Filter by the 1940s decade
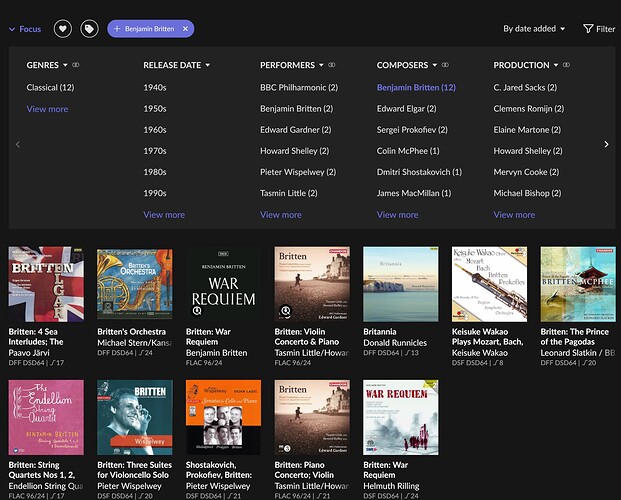621x500 pixels. coord(155,88)
